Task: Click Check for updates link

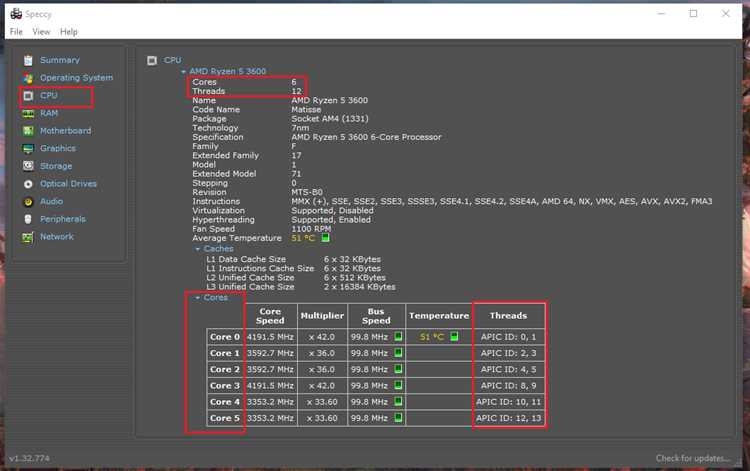Action: (x=693, y=458)
